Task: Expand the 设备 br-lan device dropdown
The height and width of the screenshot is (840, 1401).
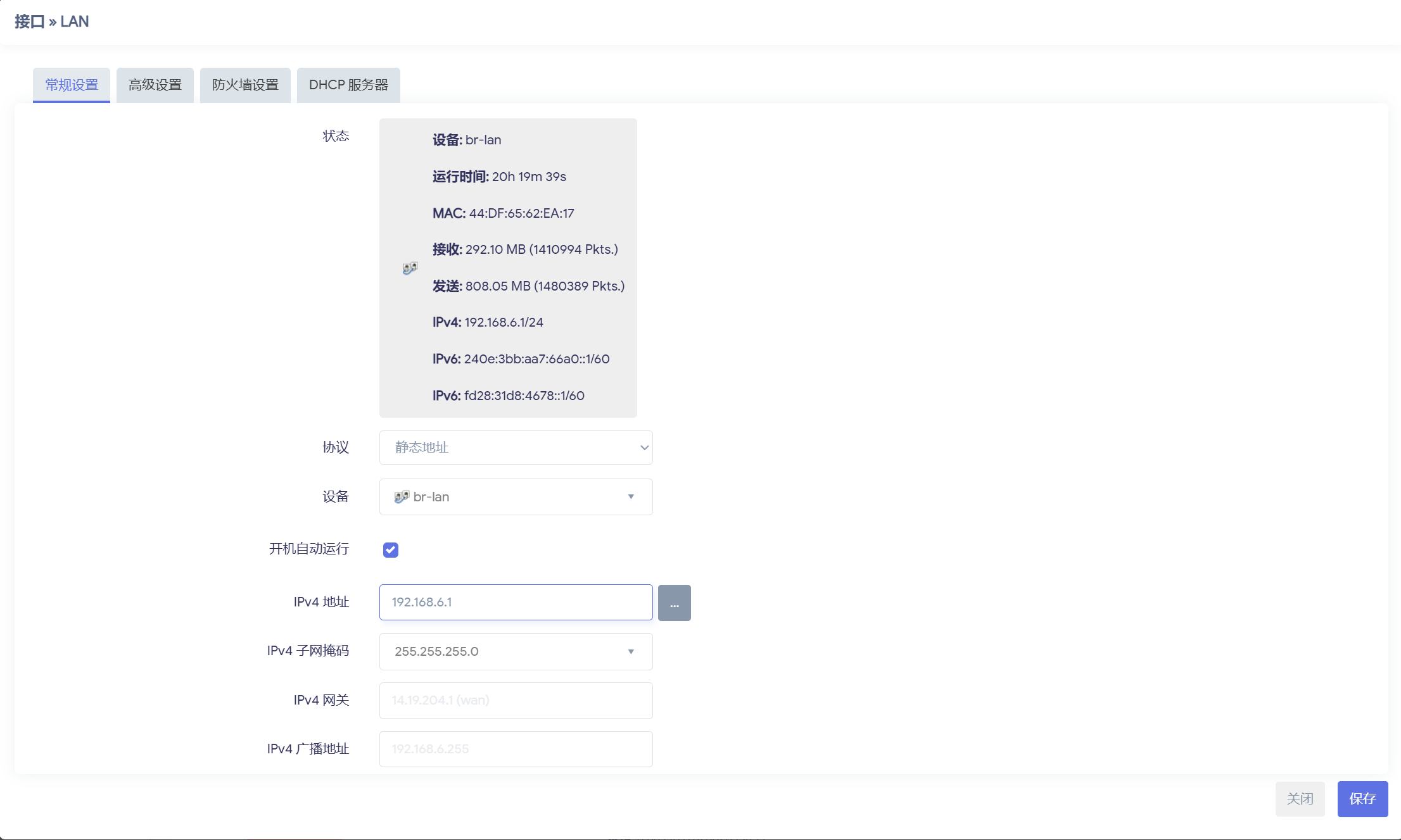Action: 516,497
